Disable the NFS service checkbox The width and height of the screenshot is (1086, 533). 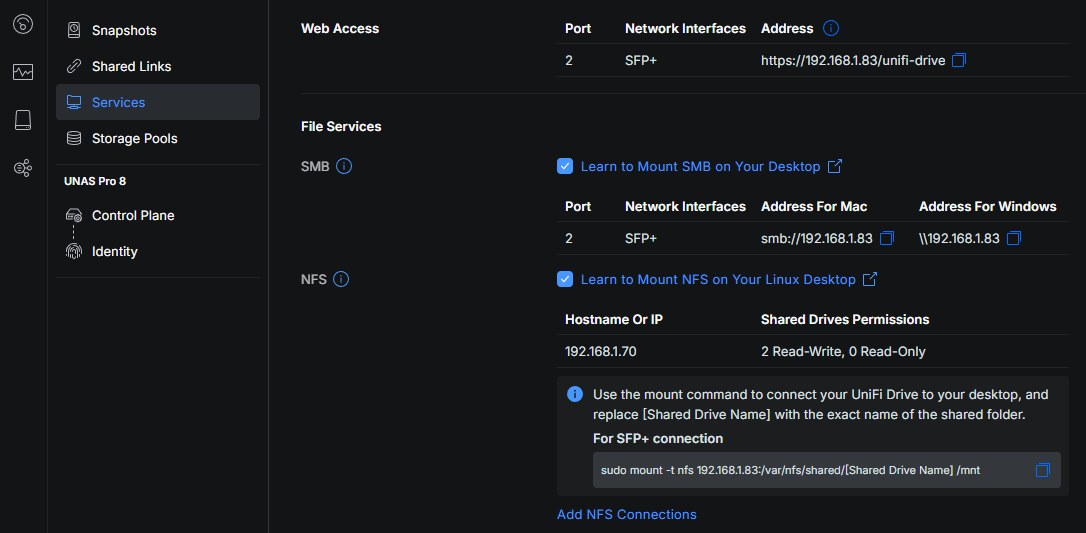tap(565, 280)
